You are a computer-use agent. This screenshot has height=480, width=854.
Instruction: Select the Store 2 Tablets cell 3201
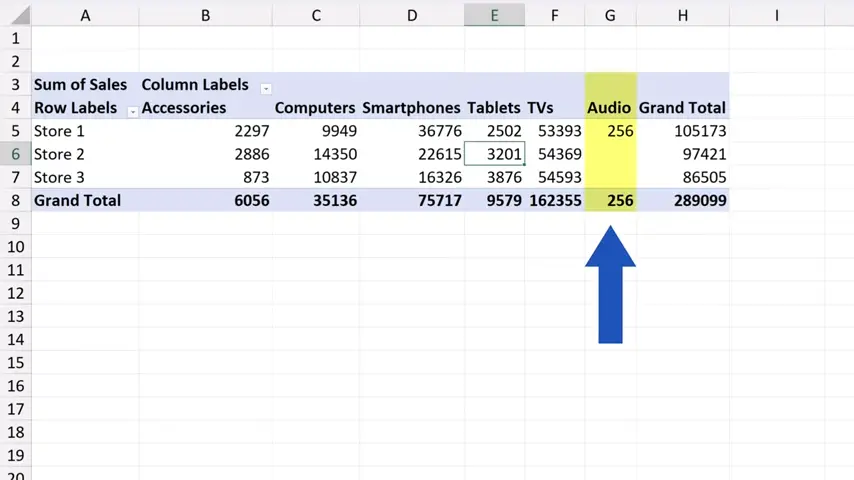(494, 154)
